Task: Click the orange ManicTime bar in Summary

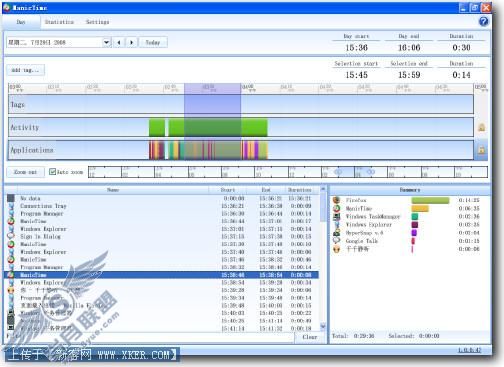Action: pos(420,208)
